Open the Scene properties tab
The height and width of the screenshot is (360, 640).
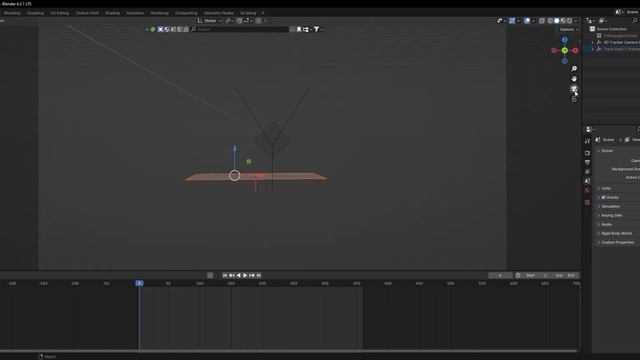pyautogui.click(x=587, y=181)
